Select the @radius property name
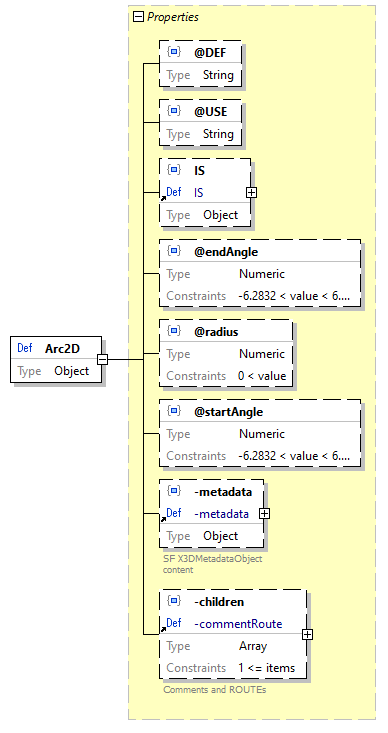 click(x=216, y=332)
